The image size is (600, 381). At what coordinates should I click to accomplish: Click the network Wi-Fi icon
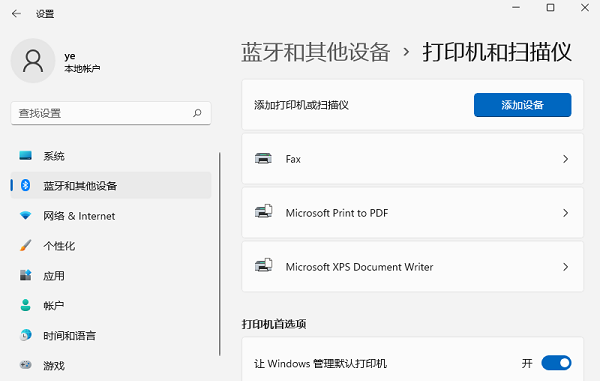pos(25,215)
